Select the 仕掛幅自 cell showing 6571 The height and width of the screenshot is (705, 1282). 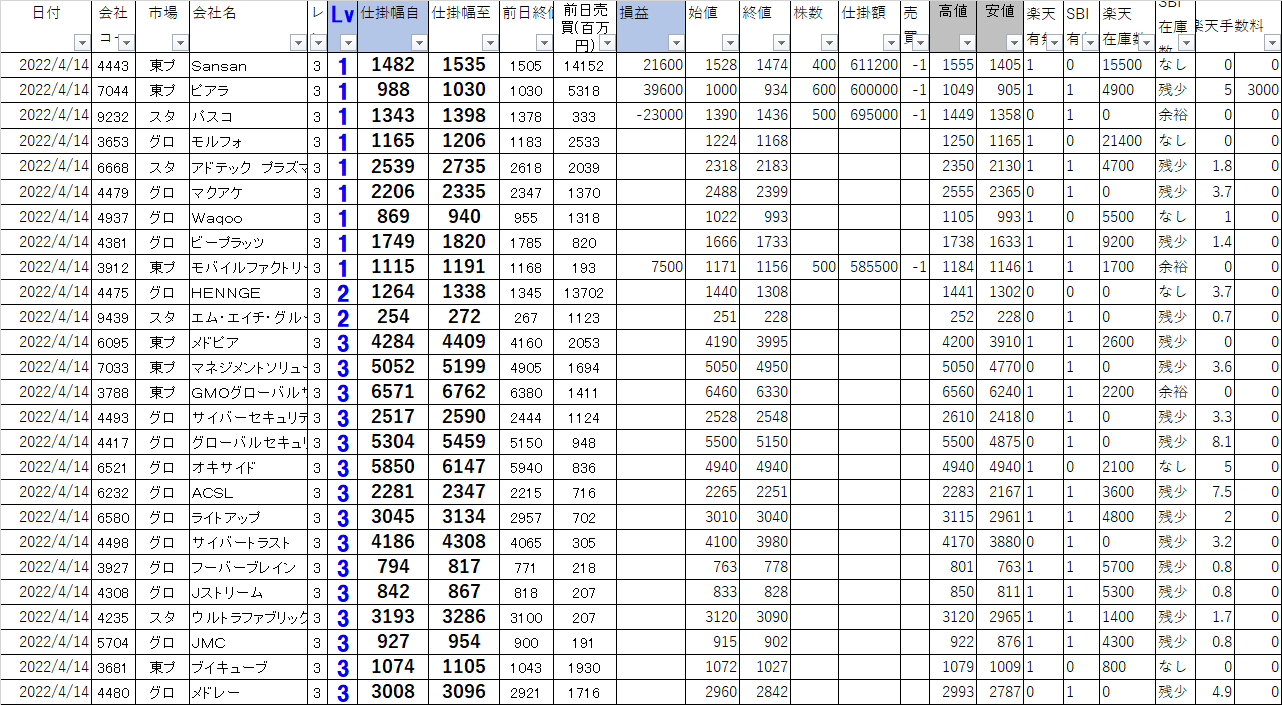pyautogui.click(x=393, y=391)
